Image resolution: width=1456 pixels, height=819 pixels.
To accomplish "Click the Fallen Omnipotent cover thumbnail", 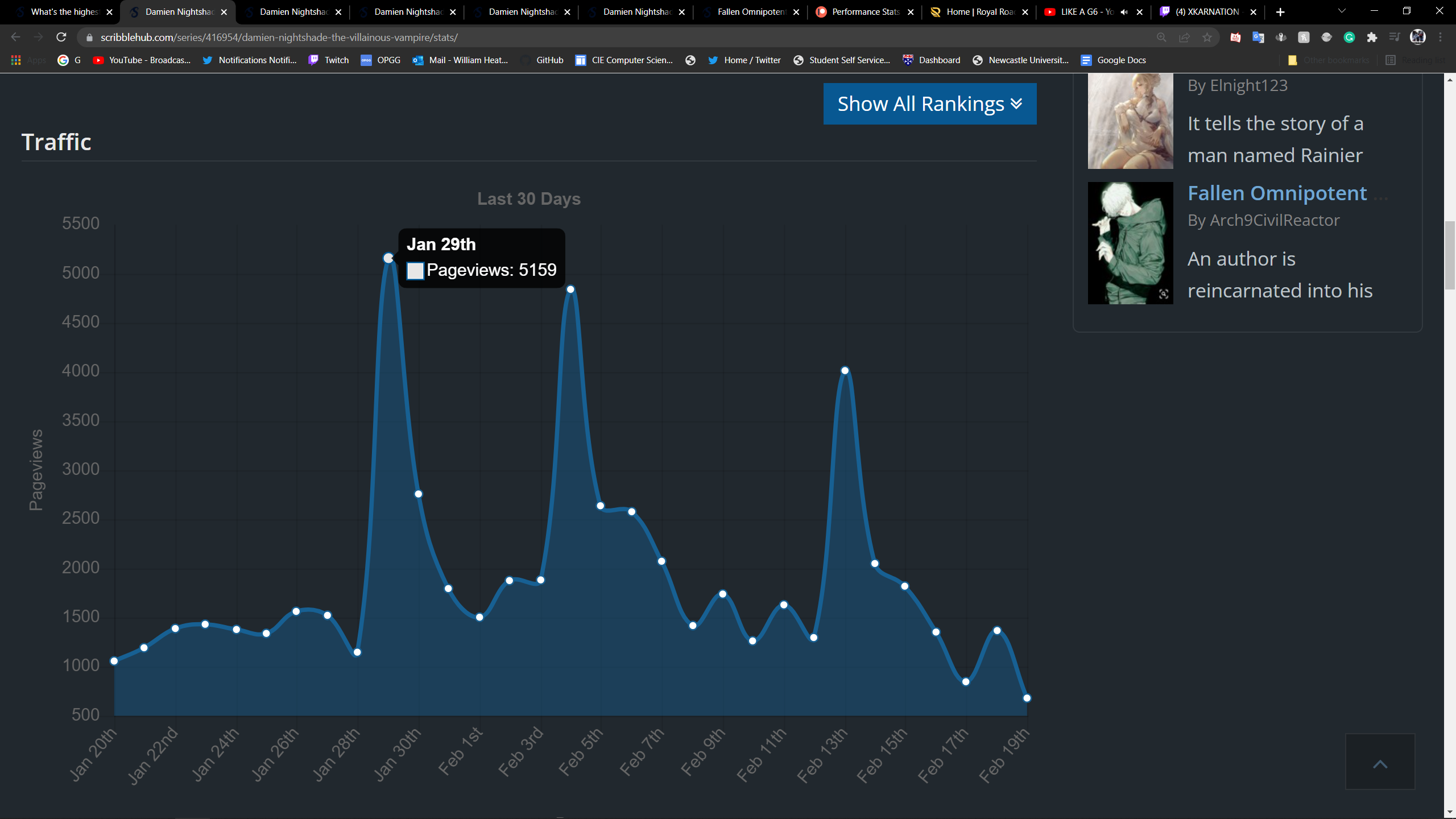I will [1130, 243].
